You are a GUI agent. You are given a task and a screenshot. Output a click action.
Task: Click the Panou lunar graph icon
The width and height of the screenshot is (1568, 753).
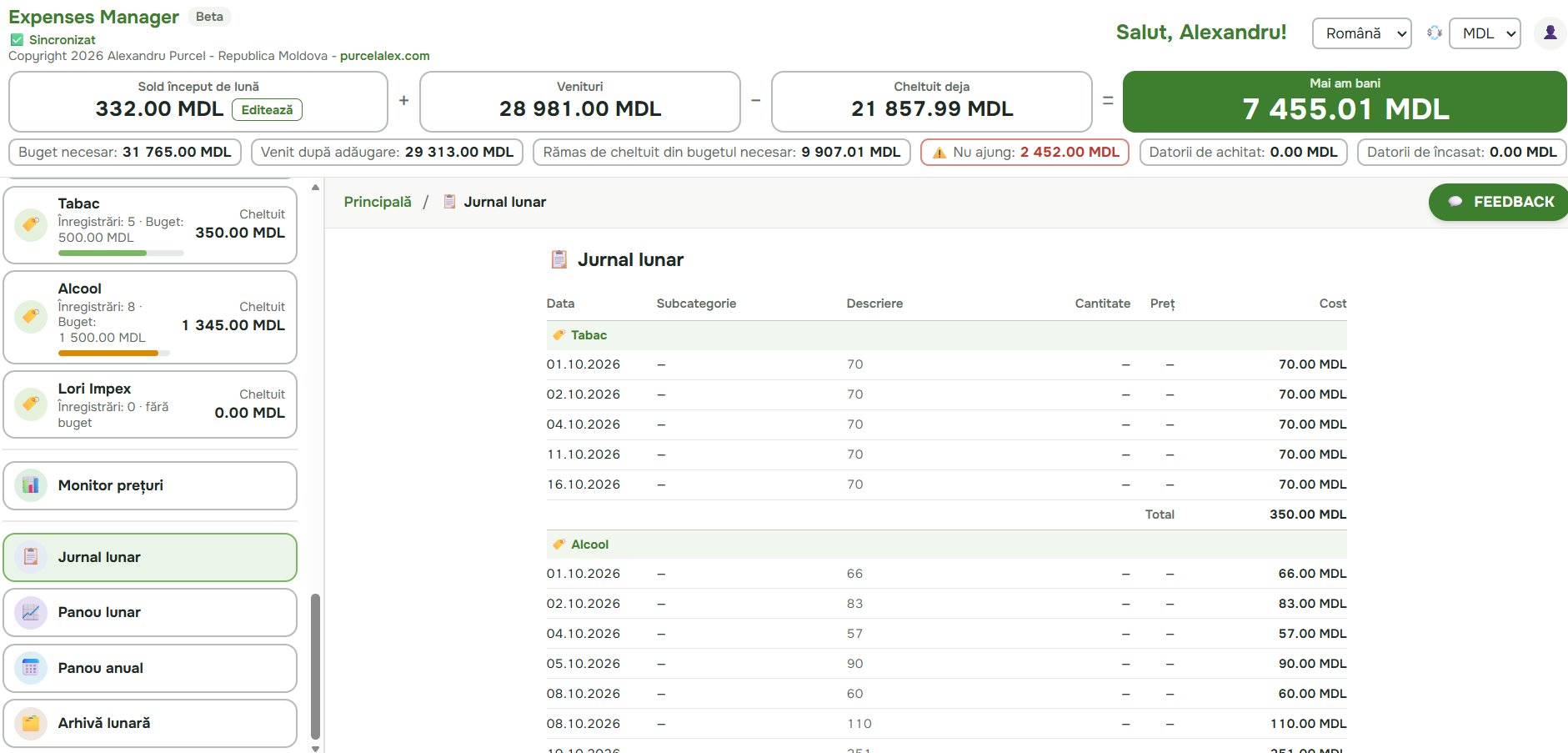click(31, 612)
